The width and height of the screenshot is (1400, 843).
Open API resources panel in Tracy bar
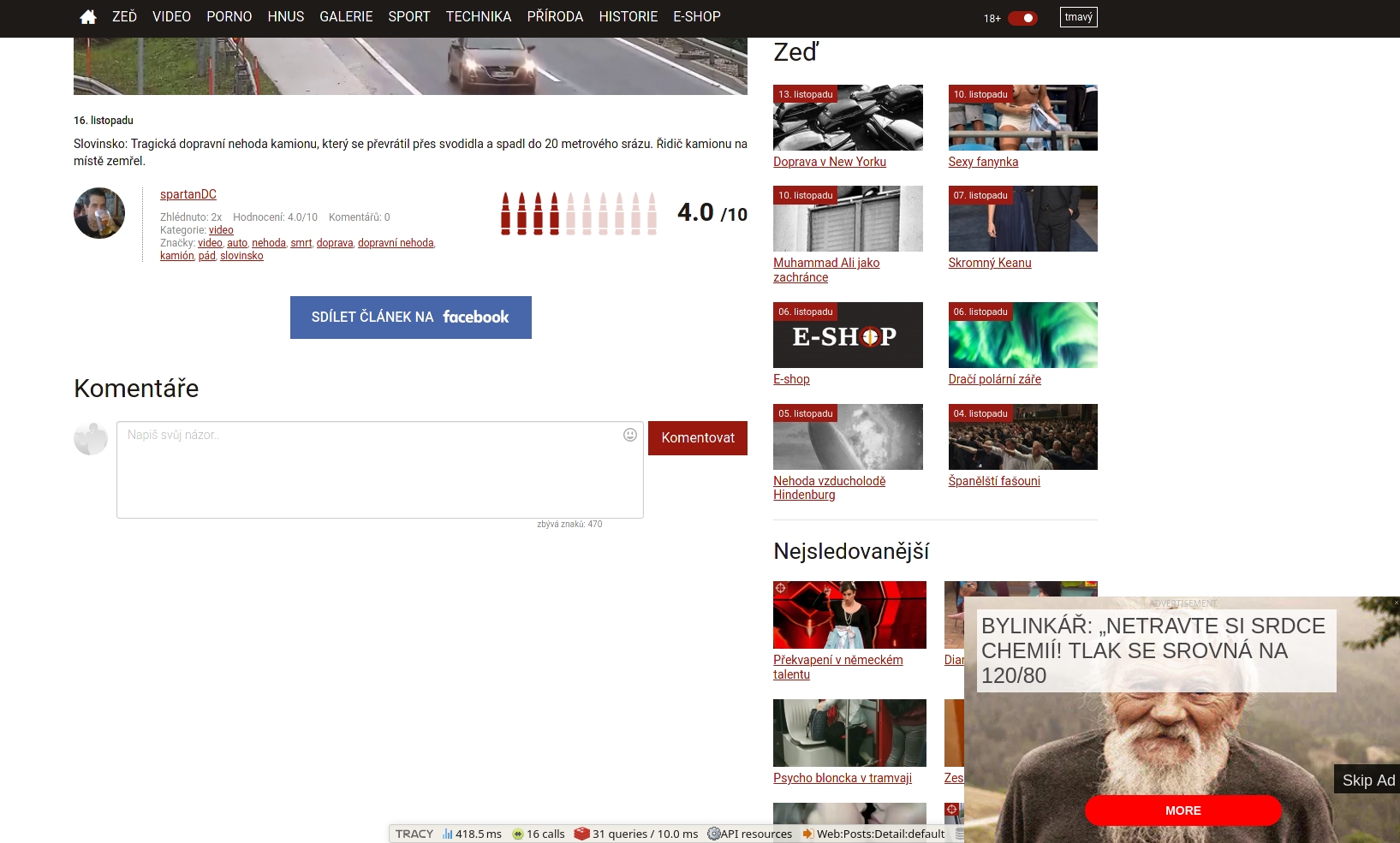tap(750, 834)
